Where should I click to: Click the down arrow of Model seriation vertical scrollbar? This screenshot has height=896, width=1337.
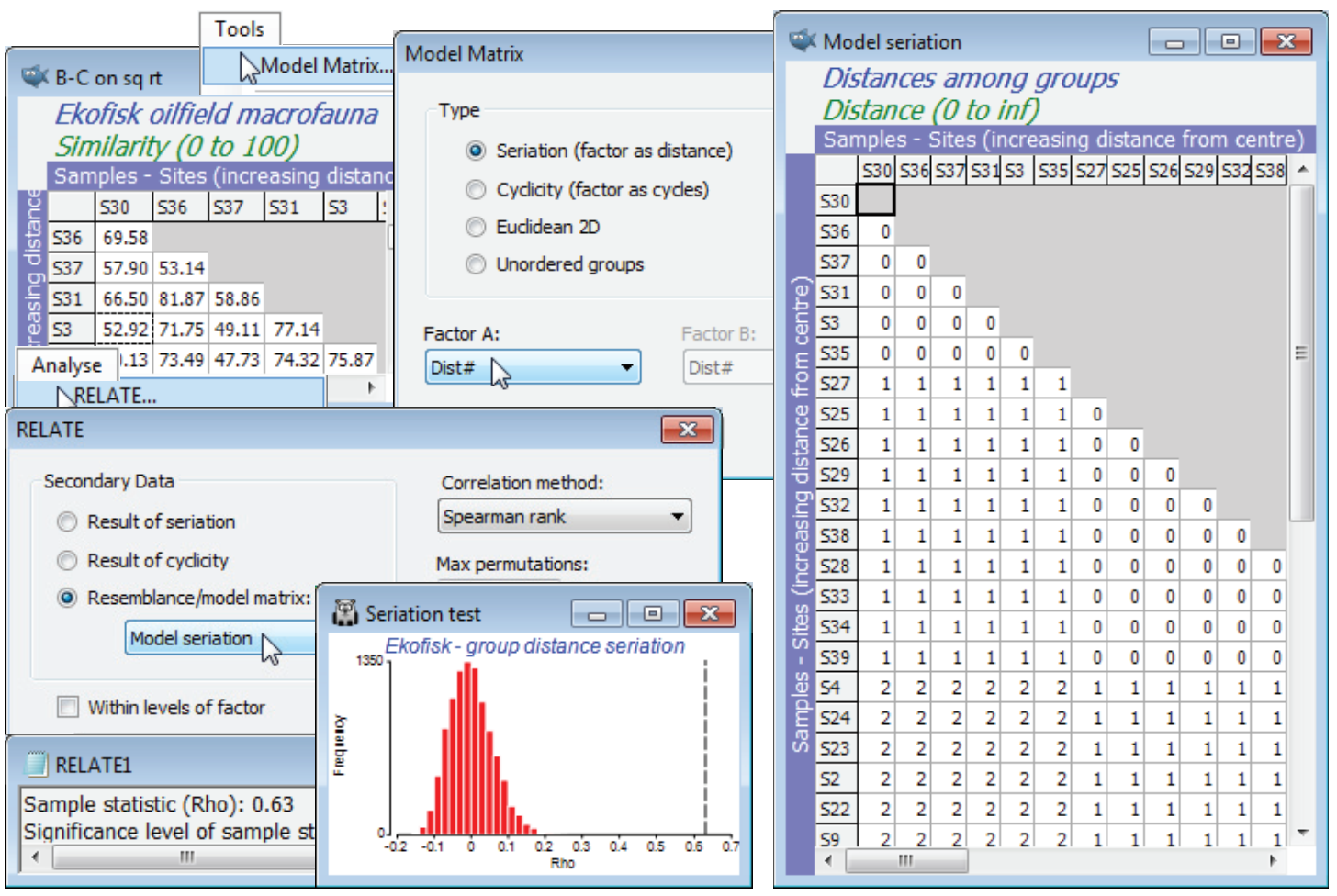coord(1302,832)
